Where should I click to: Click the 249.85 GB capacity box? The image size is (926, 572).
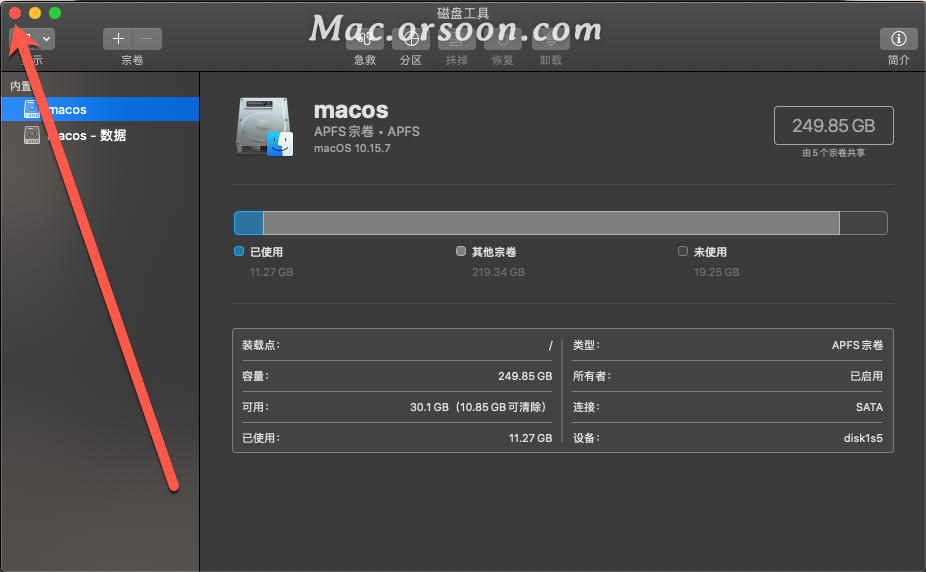(x=833, y=125)
